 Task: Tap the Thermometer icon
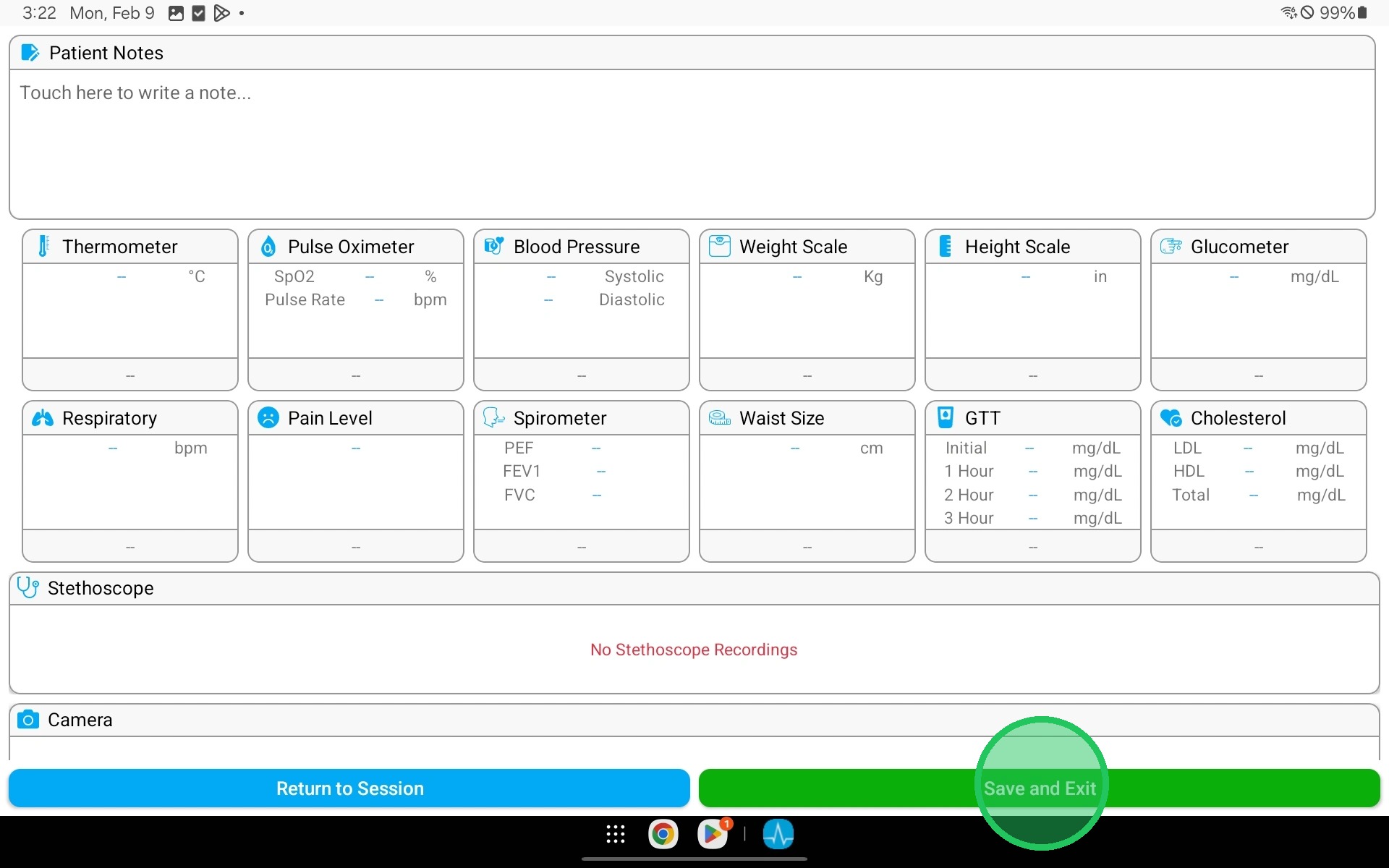[x=43, y=247]
